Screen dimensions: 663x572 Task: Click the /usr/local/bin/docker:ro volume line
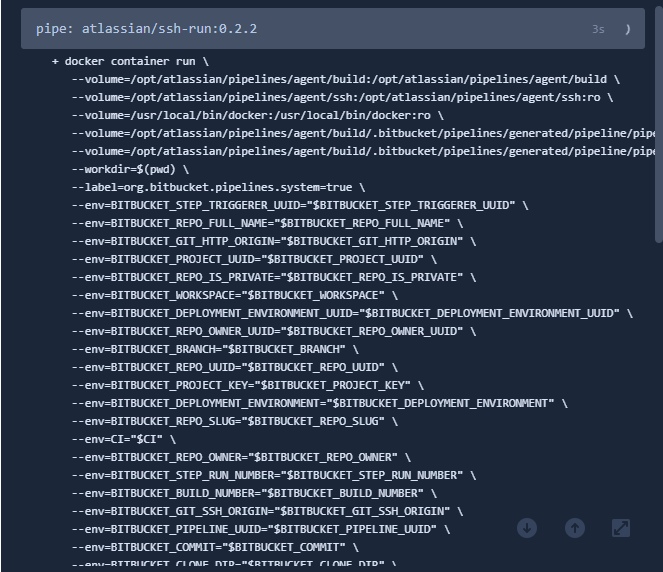pyautogui.click(x=258, y=115)
